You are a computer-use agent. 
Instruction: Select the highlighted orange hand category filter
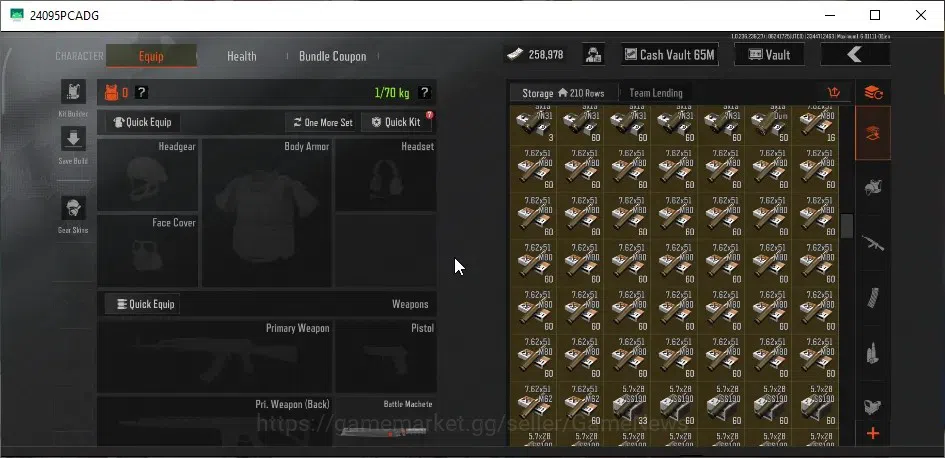pyautogui.click(x=873, y=133)
